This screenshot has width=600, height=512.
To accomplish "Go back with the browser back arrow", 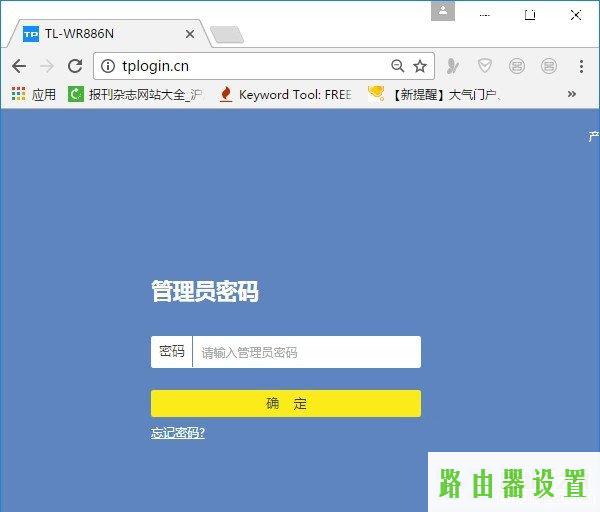I will pyautogui.click(x=18, y=66).
